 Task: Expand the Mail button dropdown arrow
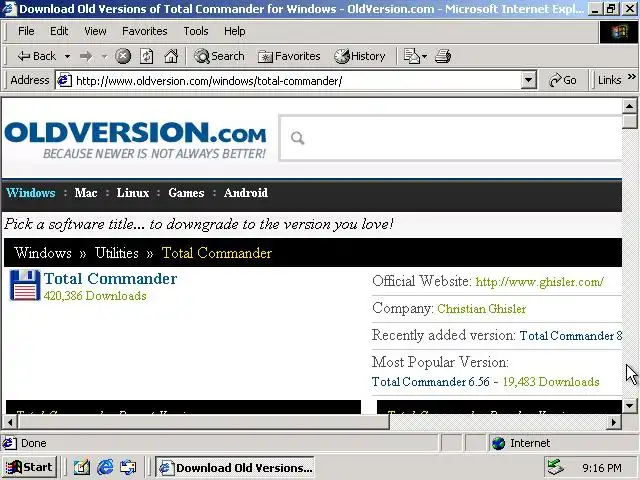tap(424, 56)
